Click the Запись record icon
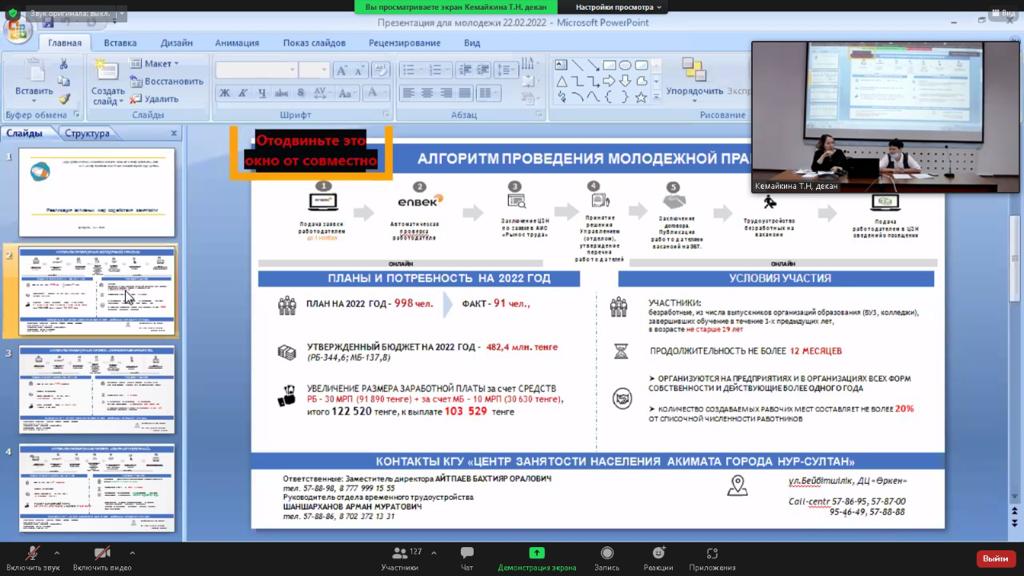The width and height of the screenshot is (1024, 576). click(607, 554)
